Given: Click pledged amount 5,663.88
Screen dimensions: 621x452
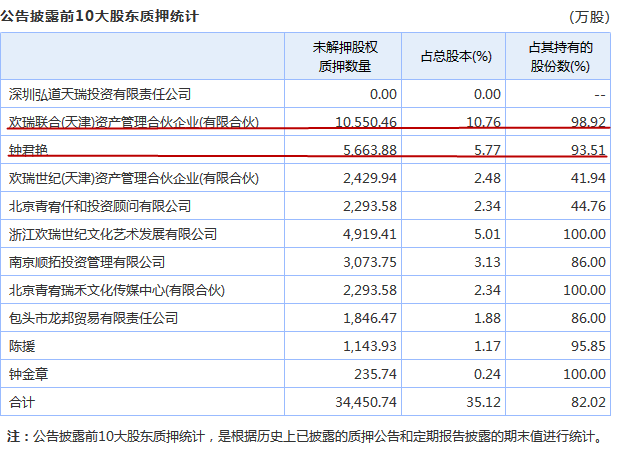Looking at the screenshot, I should pos(370,150).
